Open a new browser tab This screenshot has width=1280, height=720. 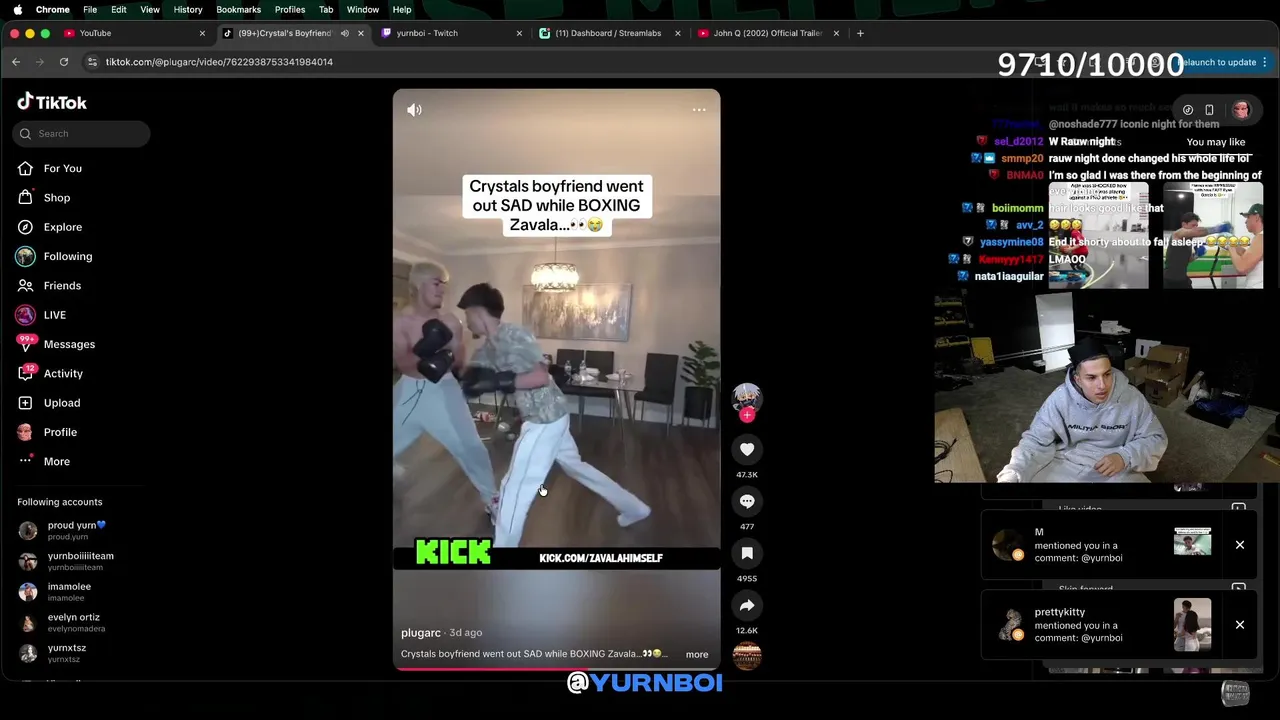(x=860, y=33)
